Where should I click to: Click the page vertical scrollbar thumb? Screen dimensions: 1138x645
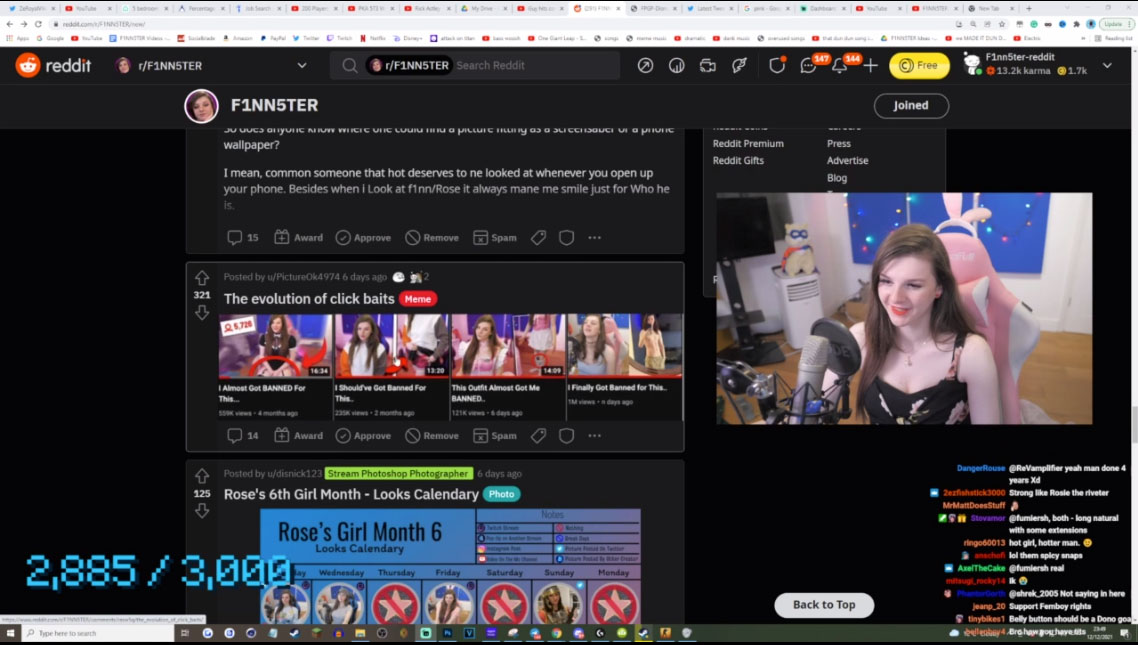click(1133, 424)
